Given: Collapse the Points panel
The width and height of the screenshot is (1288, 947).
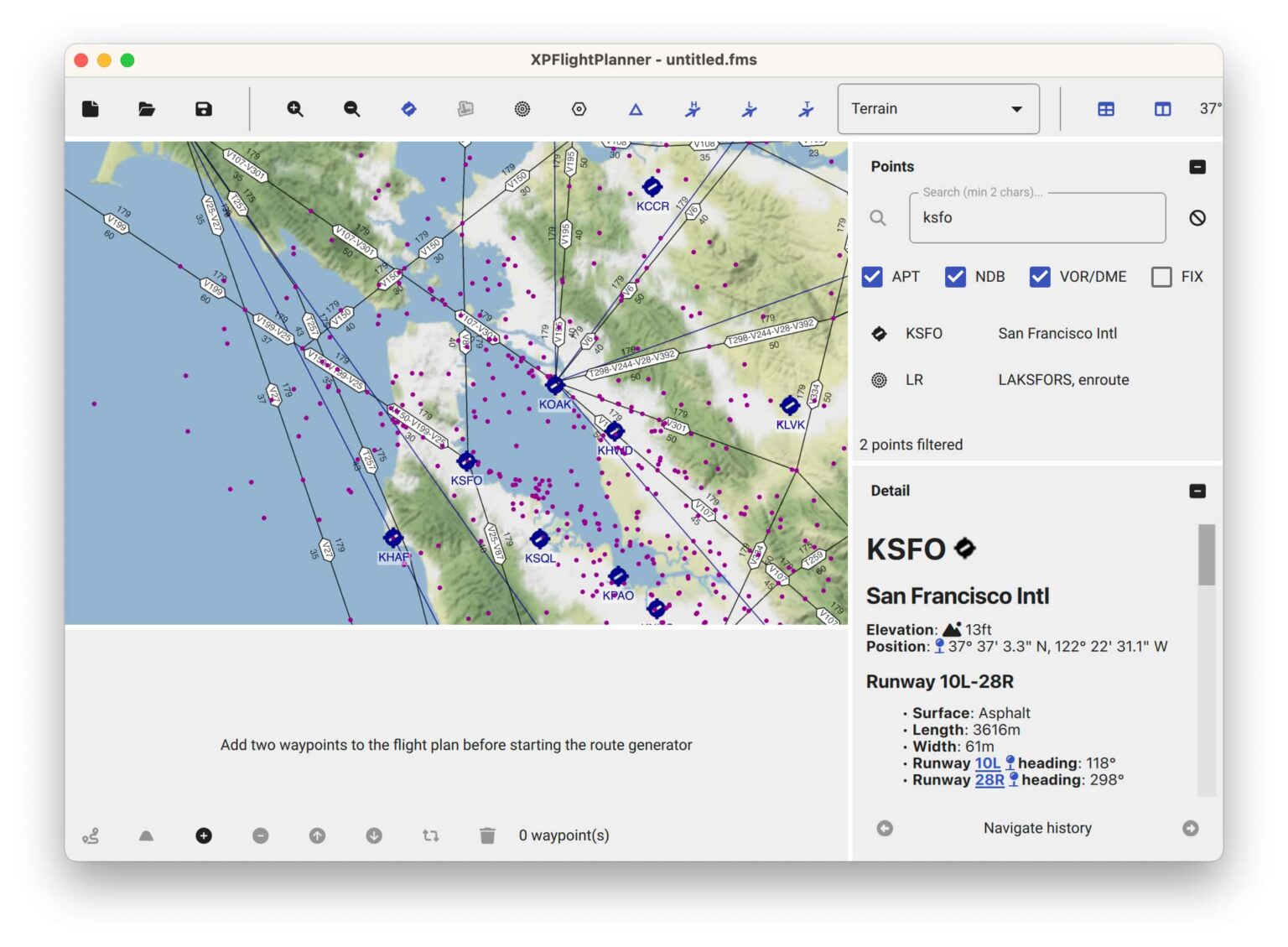Looking at the screenshot, I should (1197, 167).
